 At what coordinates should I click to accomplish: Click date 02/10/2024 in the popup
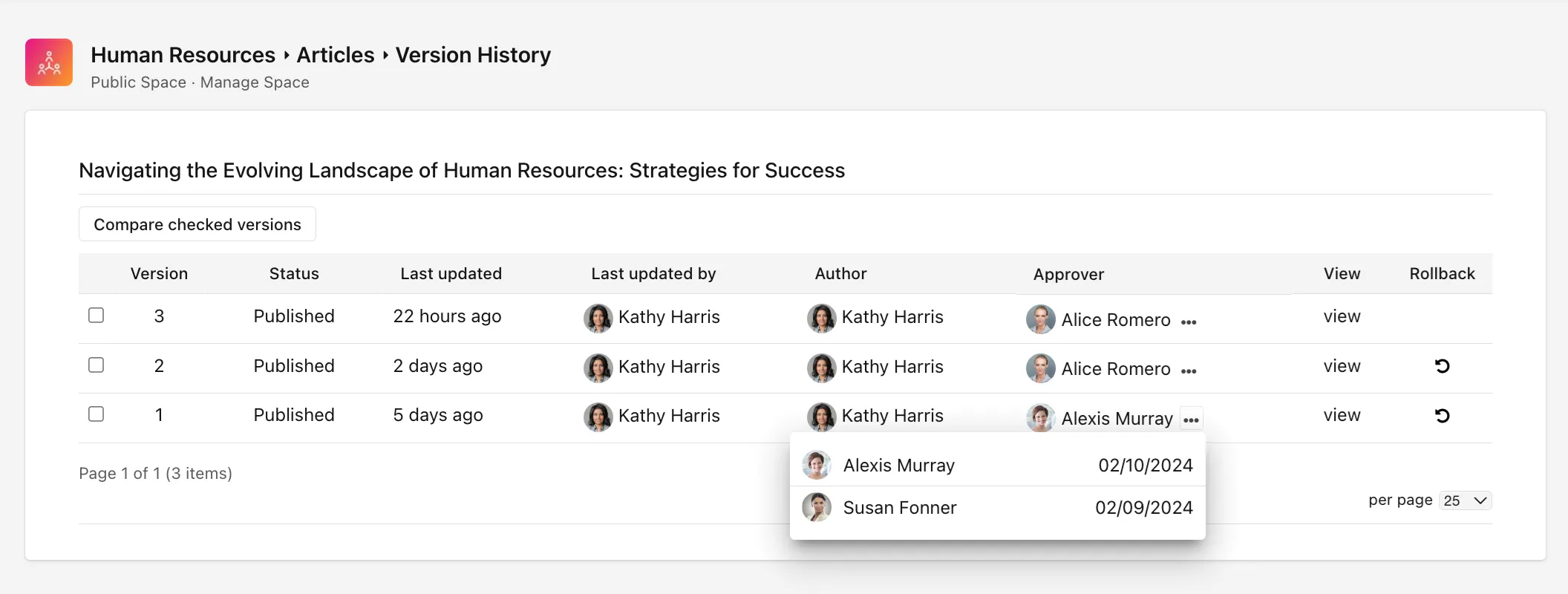point(1146,466)
